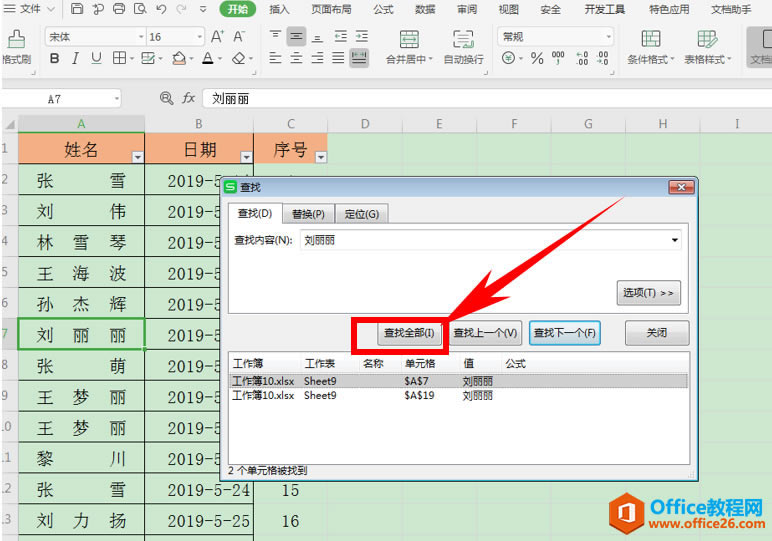Click the Auto Wrap Text button

[x=463, y=47]
